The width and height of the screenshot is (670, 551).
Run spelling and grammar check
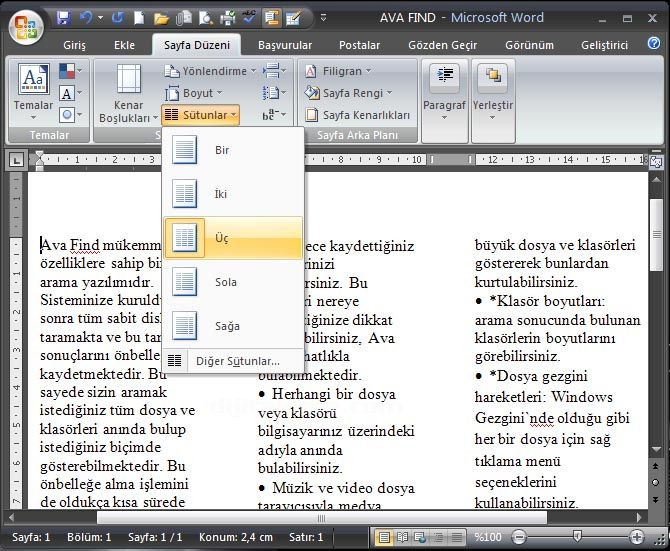(x=249, y=18)
